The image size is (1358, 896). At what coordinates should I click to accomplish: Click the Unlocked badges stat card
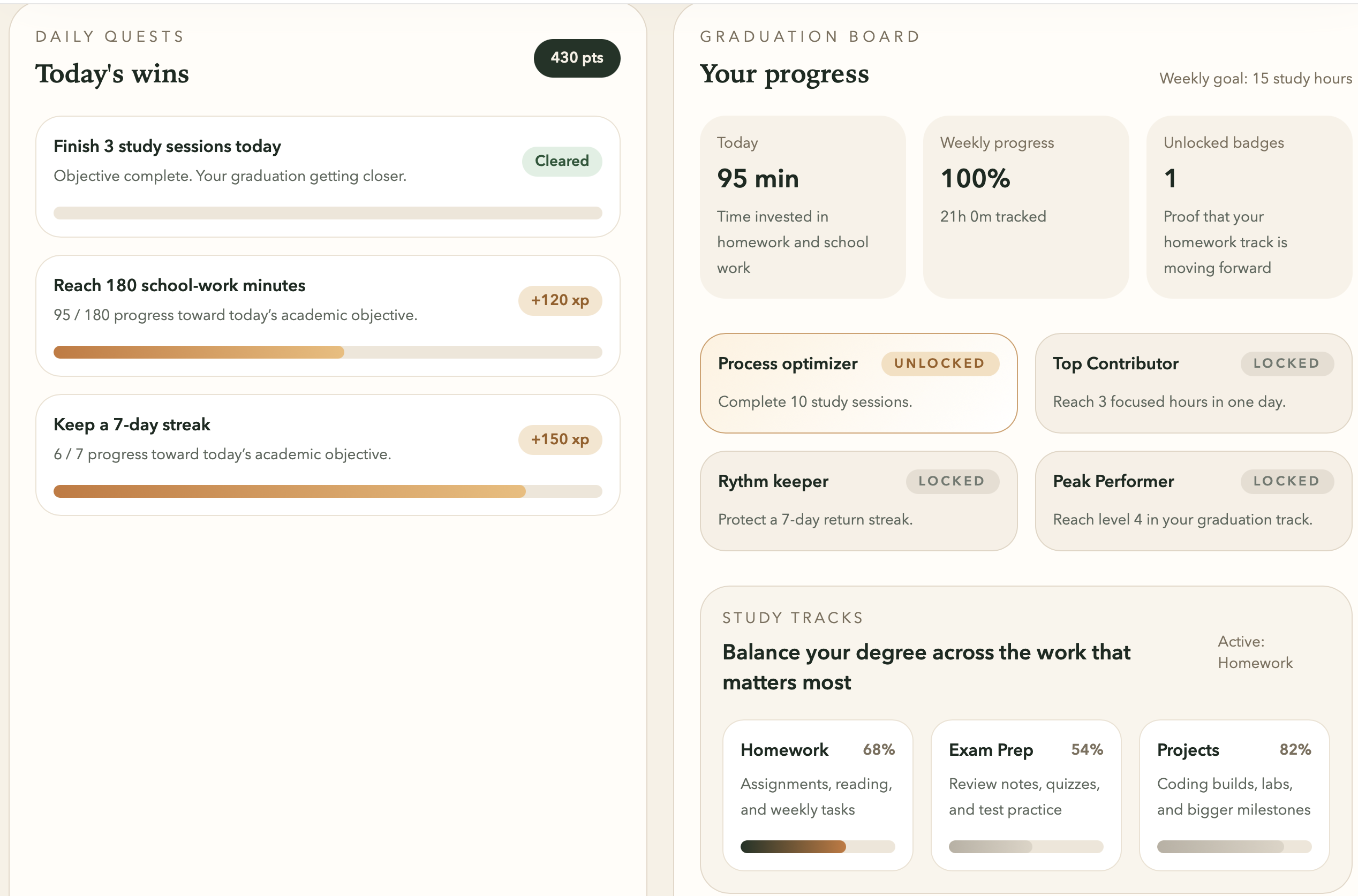tap(1248, 207)
